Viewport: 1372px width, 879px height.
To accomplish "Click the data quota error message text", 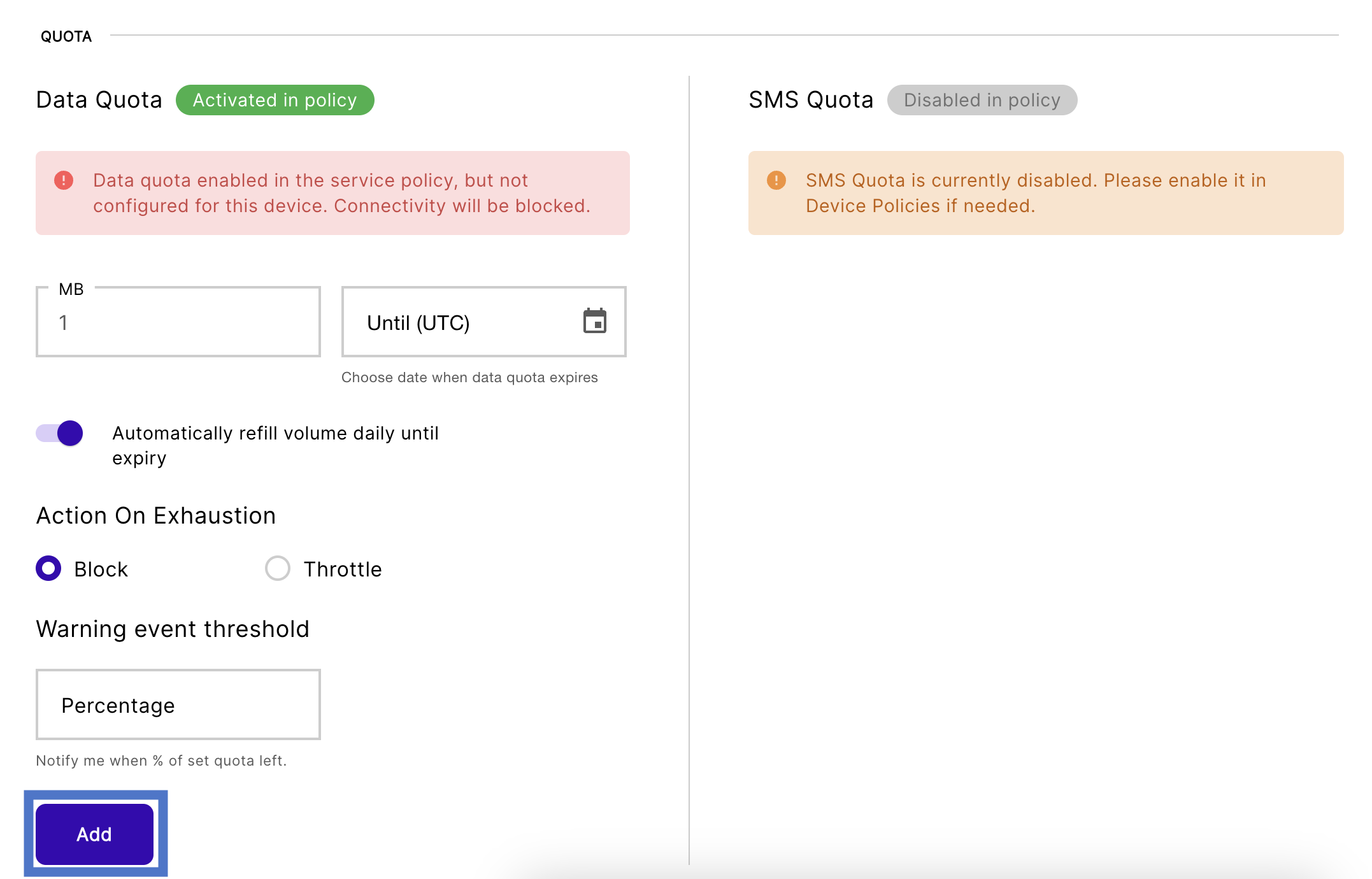I will [341, 193].
